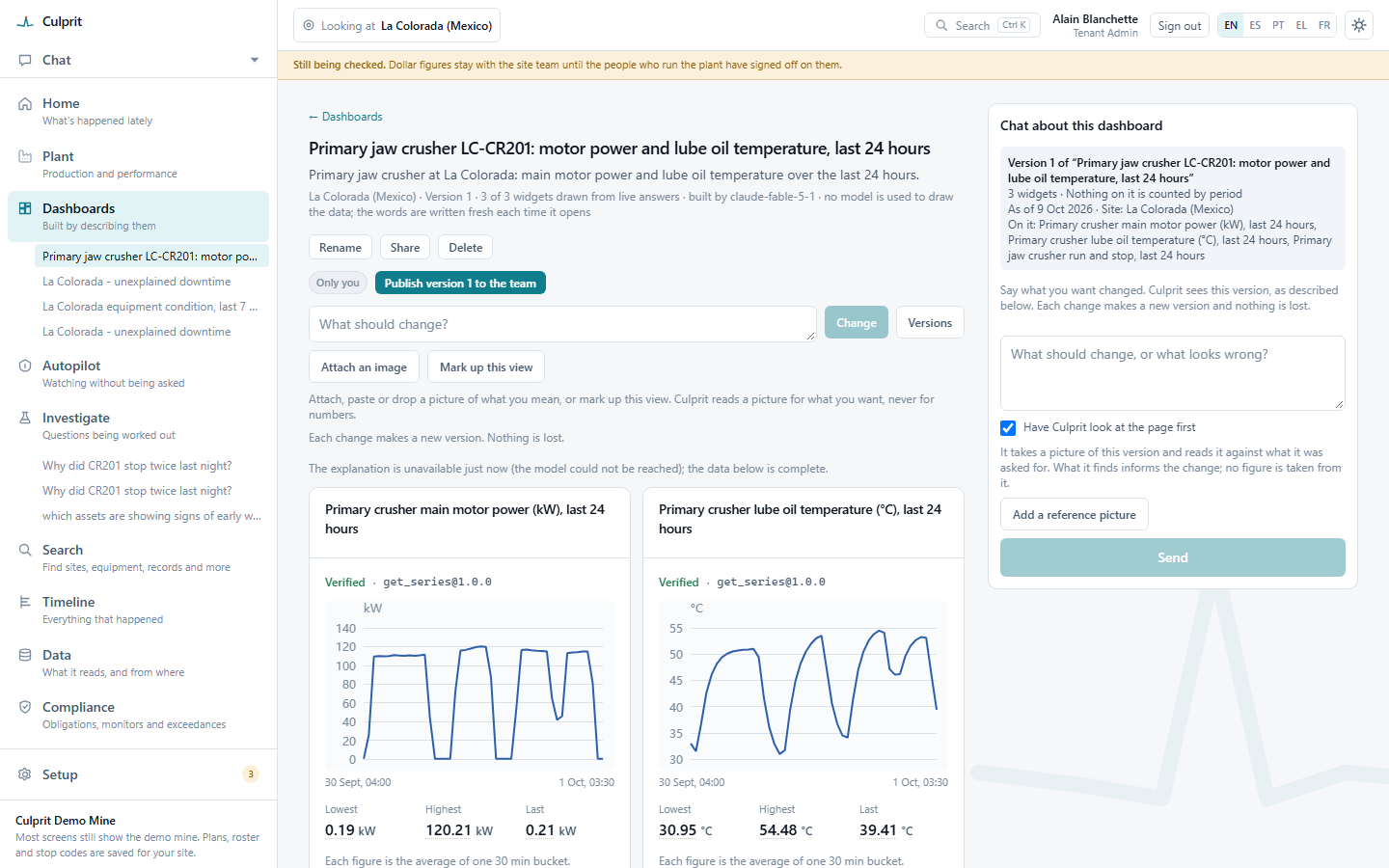Click Add a reference picture
This screenshot has width=1389, height=868.
pos(1075,515)
